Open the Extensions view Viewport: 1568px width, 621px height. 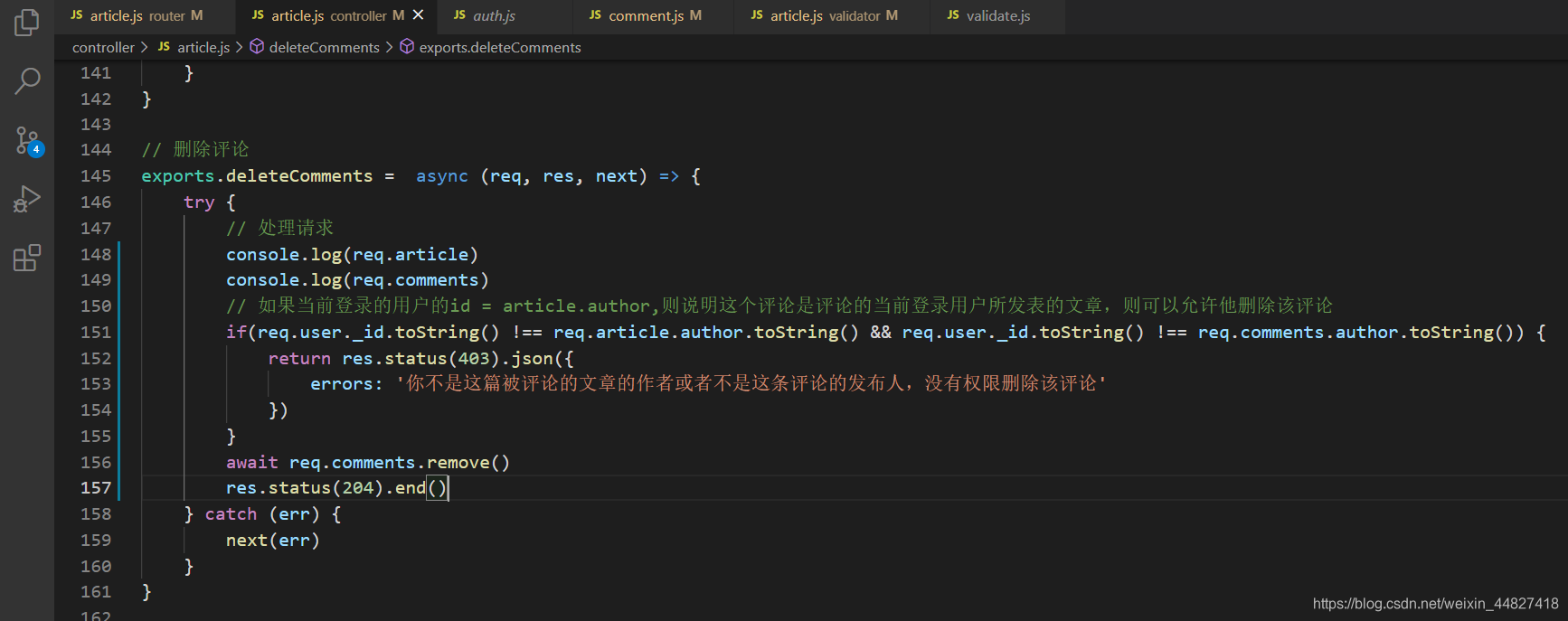27,258
